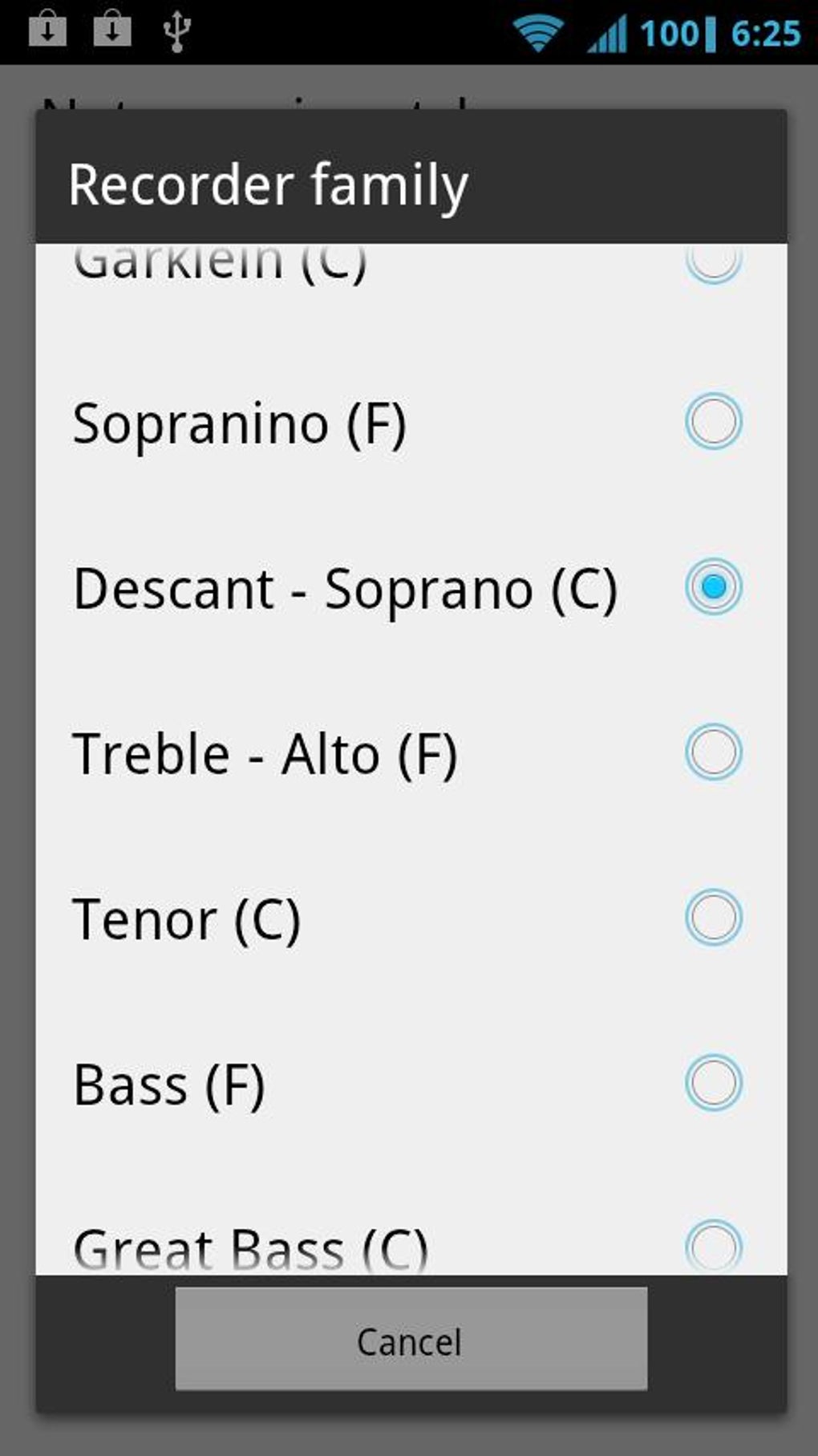Select the Bass (F) radio button

click(713, 1082)
